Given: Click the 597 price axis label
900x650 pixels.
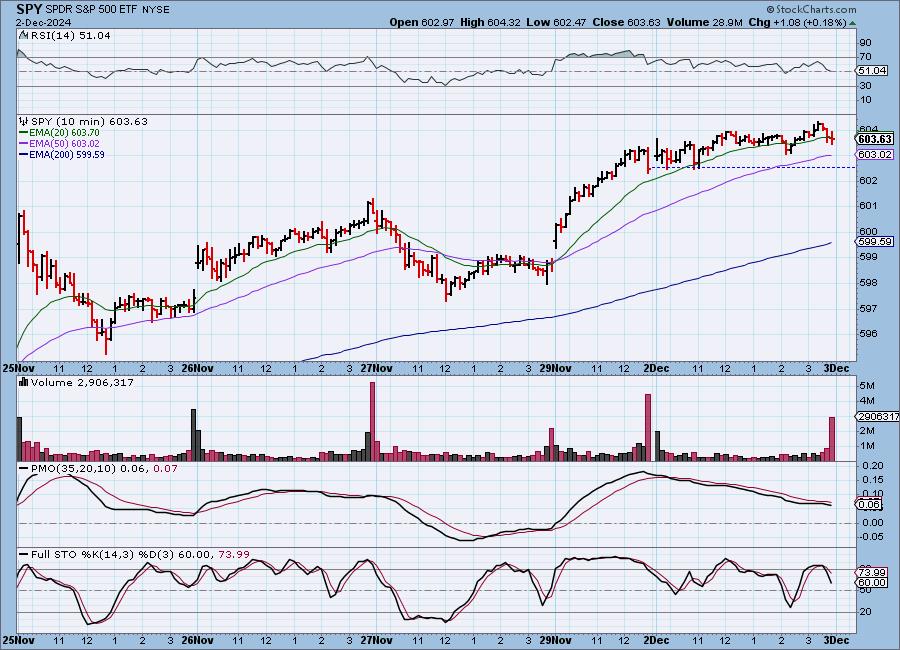Looking at the screenshot, I should 868,308.
